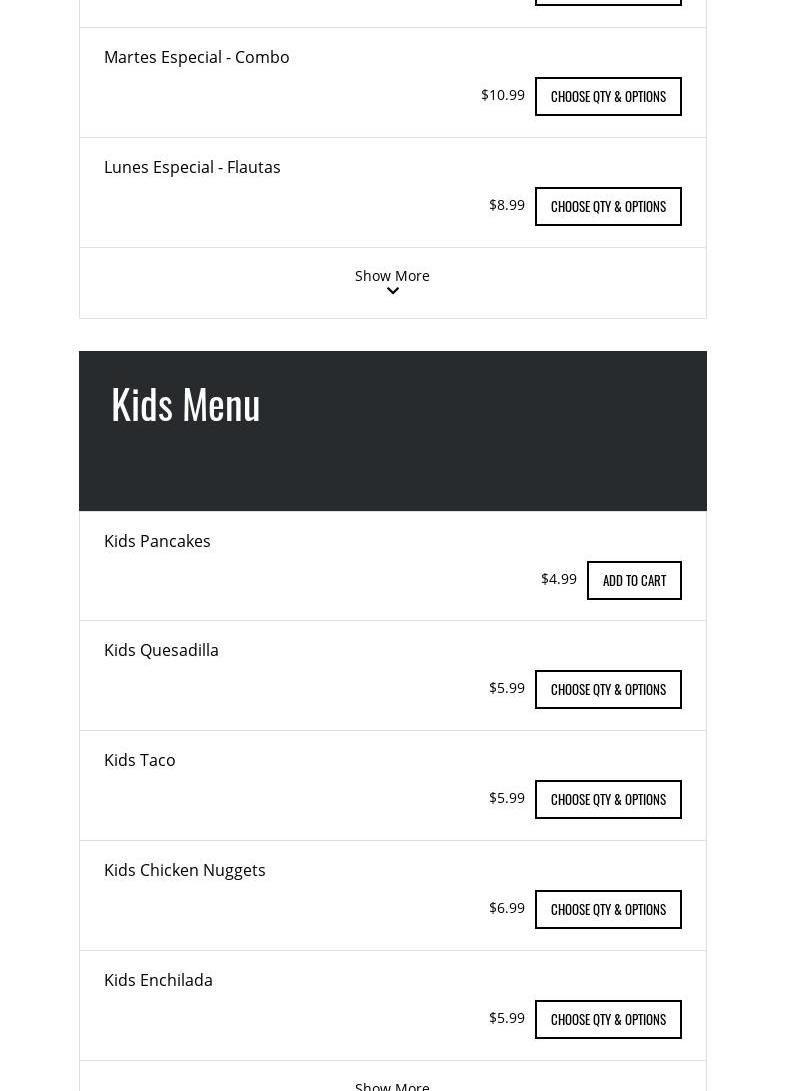Choose qty & options for Kids Quesadilla

[608, 690]
